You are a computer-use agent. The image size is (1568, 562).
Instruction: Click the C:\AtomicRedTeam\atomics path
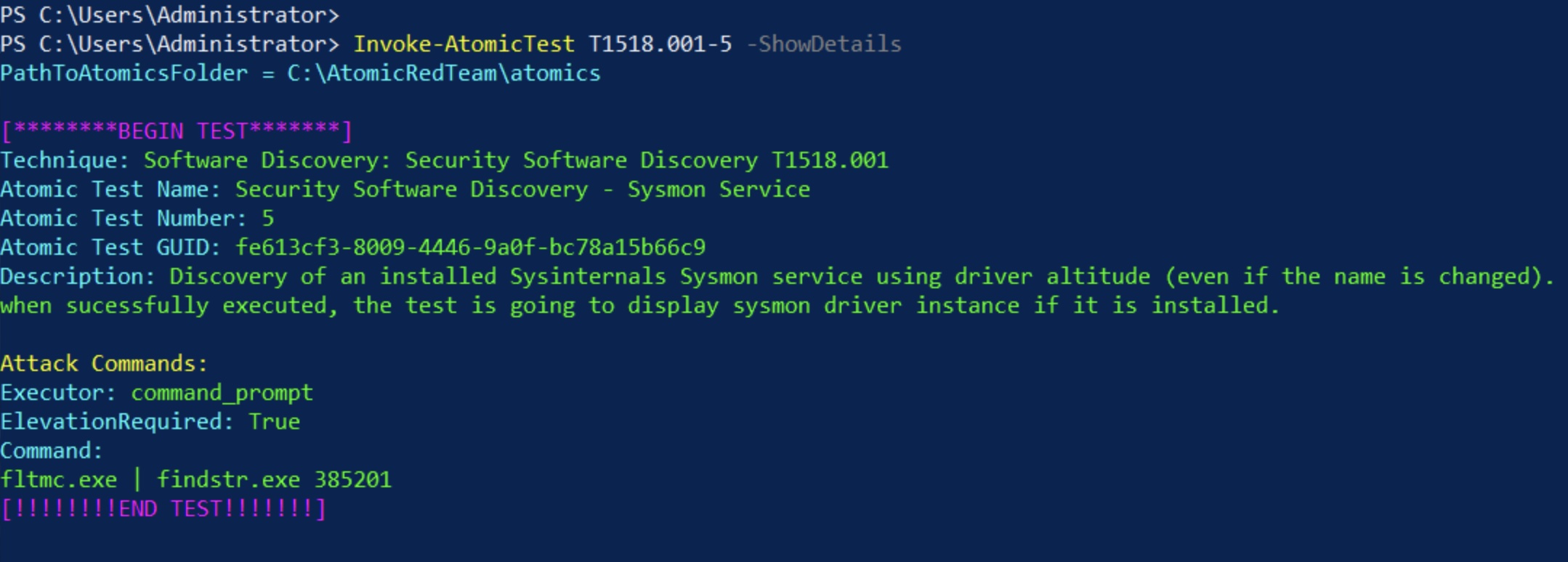pyautogui.click(x=444, y=73)
